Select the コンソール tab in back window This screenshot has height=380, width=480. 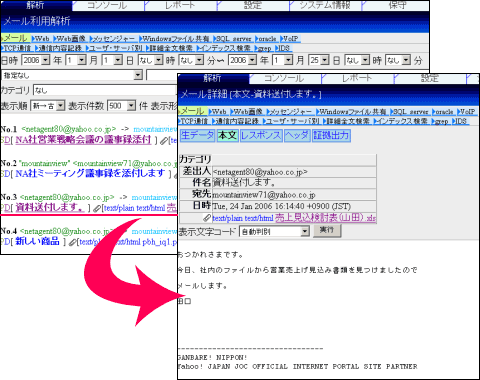tap(107, 5)
